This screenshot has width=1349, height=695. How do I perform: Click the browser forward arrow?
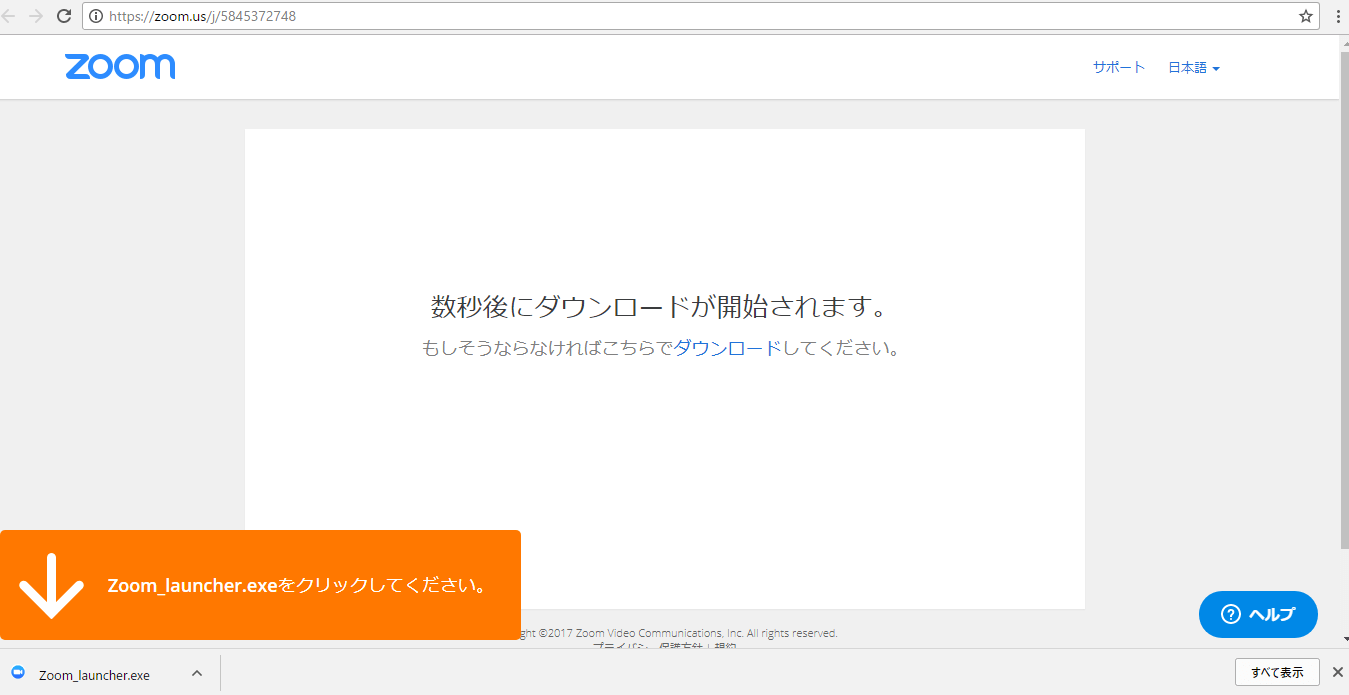(36, 16)
